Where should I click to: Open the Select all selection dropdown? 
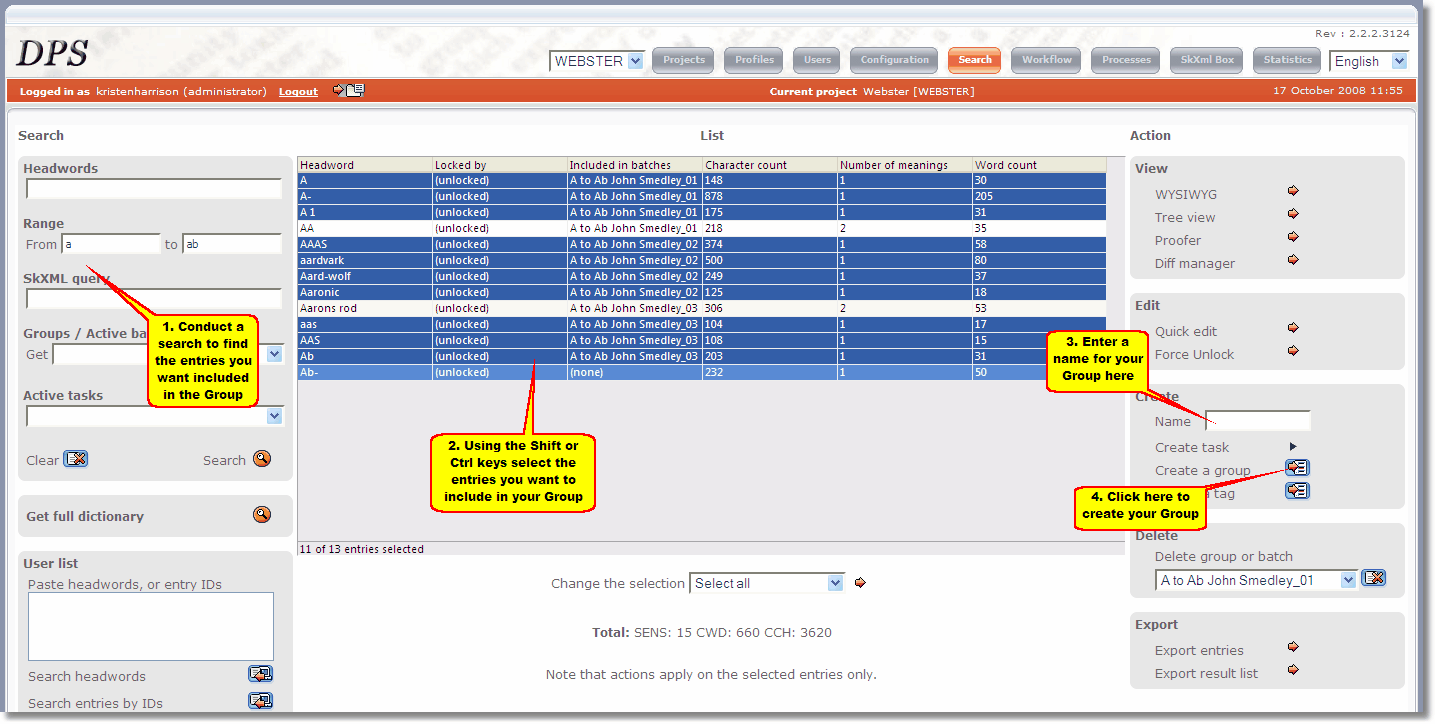(x=767, y=583)
